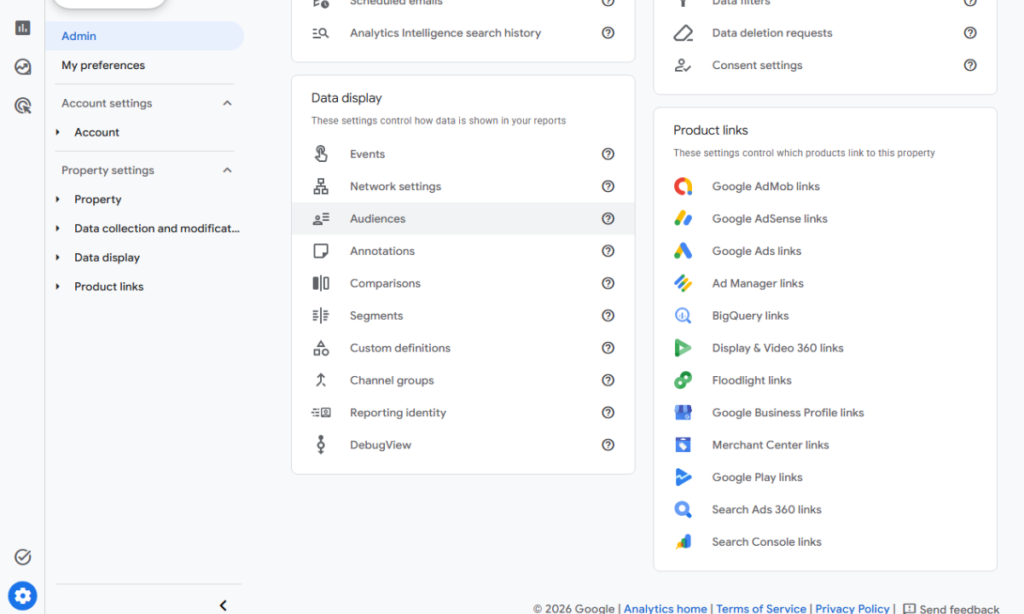Click the Network settings icon
Viewport: 1024px width, 614px height.
(321, 186)
